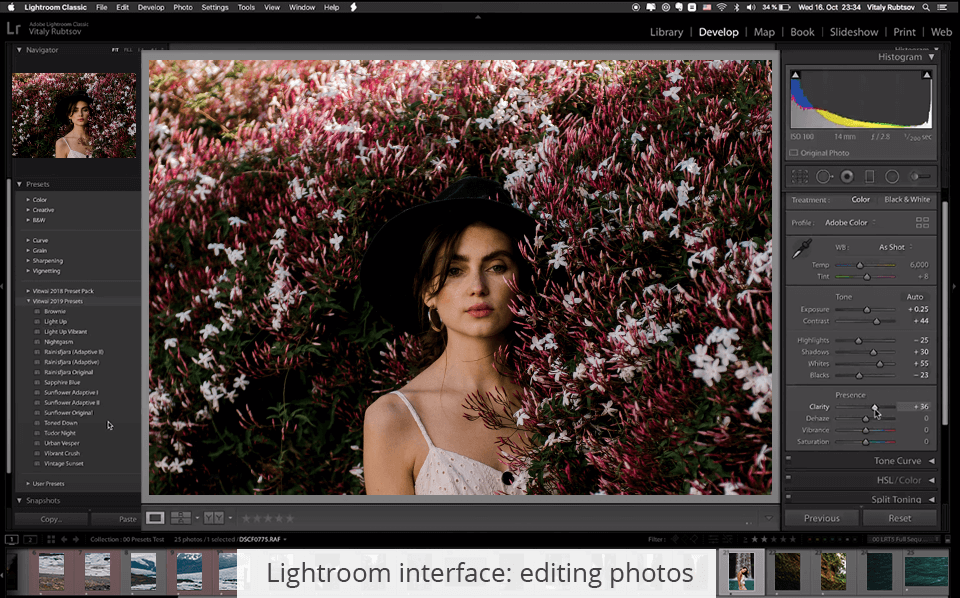
Task: Open the Wi-Fi menu bar icon
Action: 721,7
